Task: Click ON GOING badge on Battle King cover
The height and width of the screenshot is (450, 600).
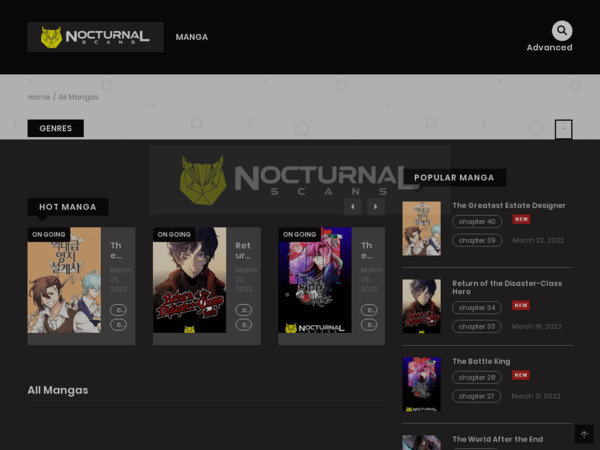Action: (299, 235)
